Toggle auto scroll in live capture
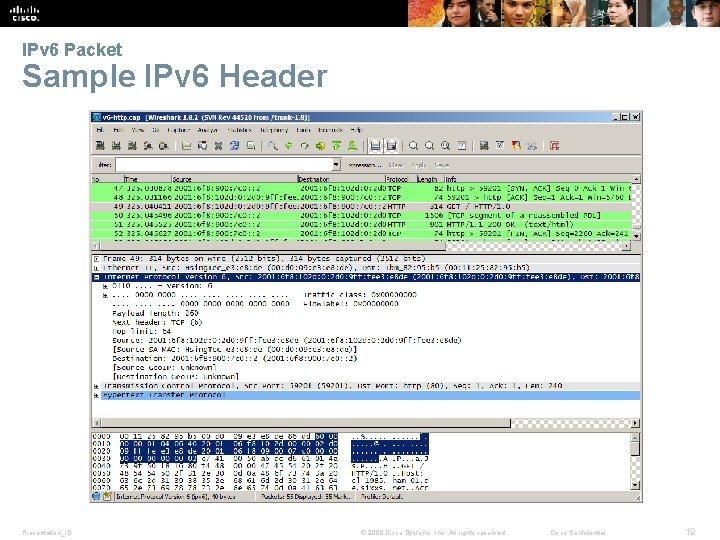 click(x=391, y=146)
